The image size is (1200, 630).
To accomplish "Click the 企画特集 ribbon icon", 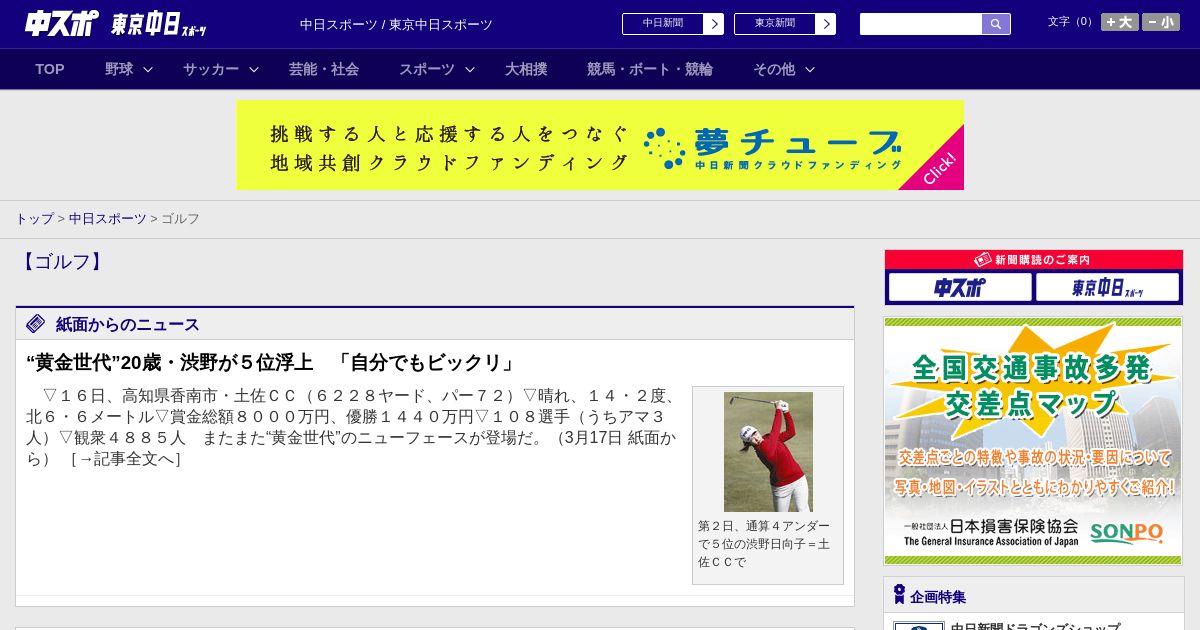I will 899,595.
